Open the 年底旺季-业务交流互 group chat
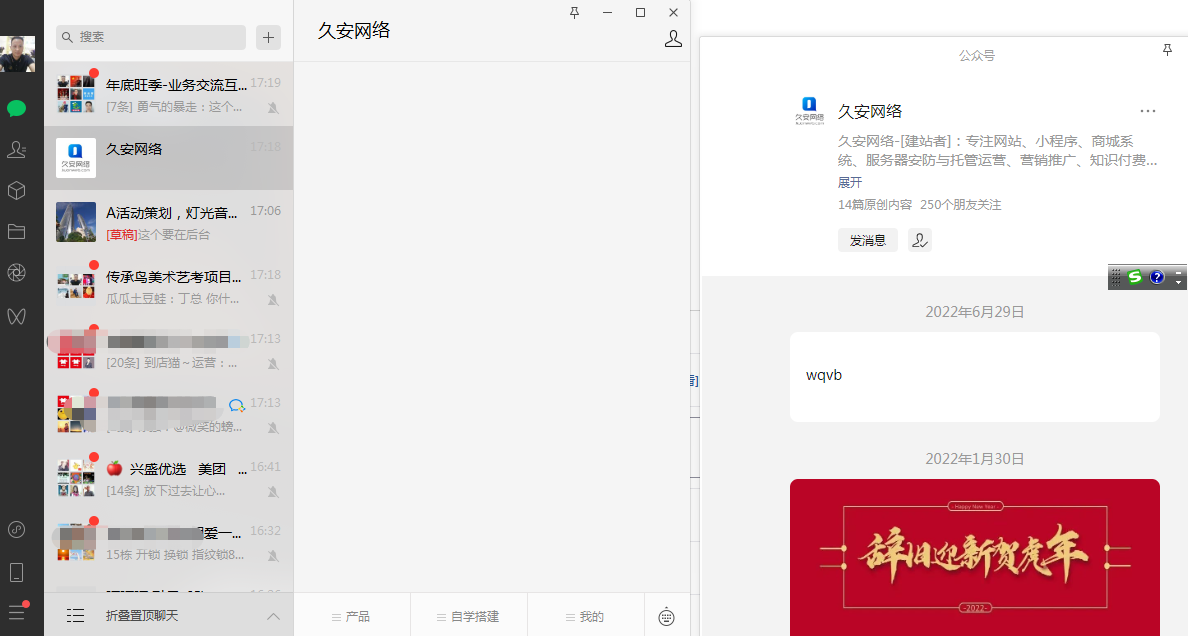The width and height of the screenshot is (1188, 636). 168,94
